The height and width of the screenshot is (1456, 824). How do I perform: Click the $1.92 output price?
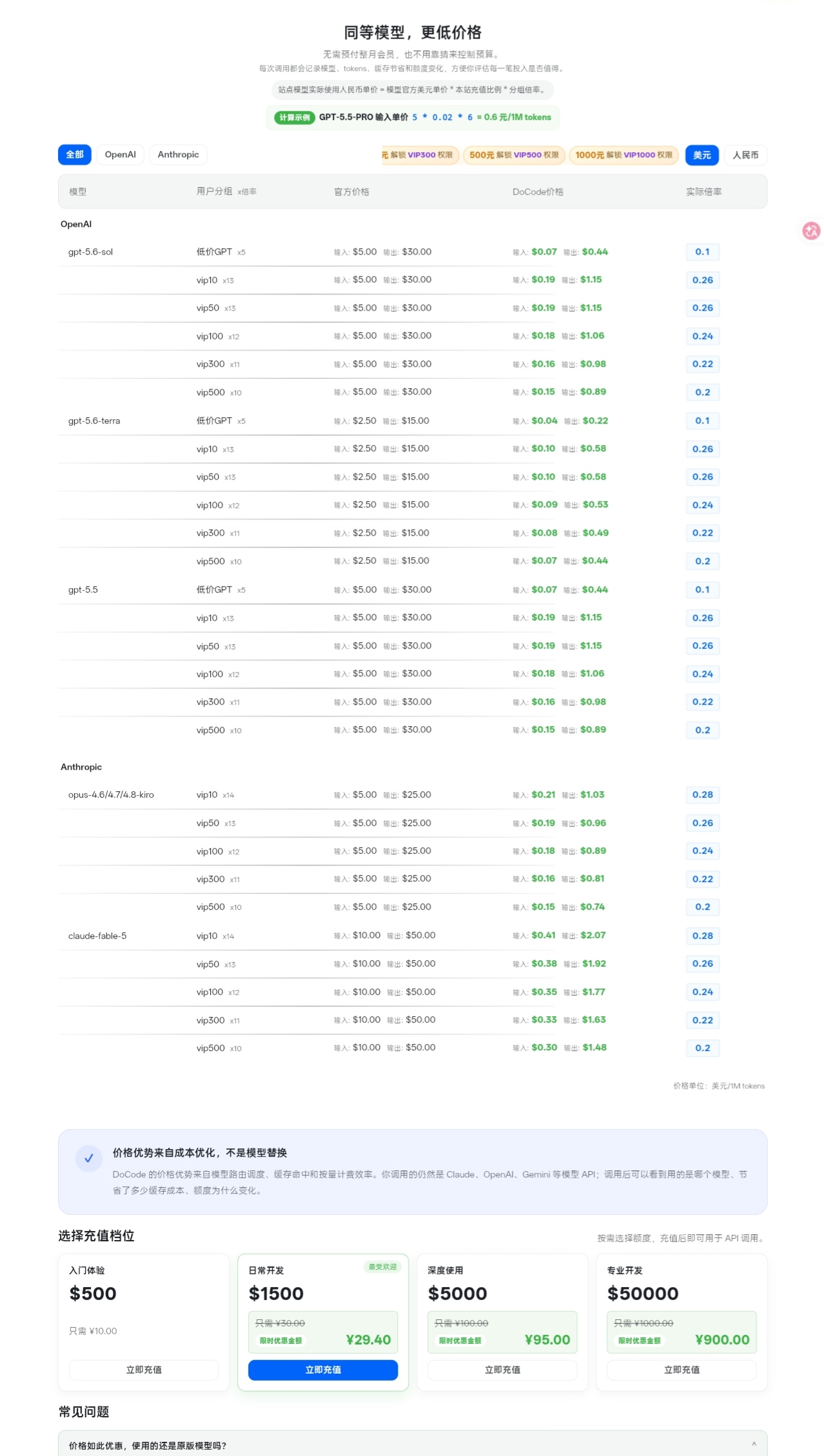pyautogui.click(x=594, y=964)
